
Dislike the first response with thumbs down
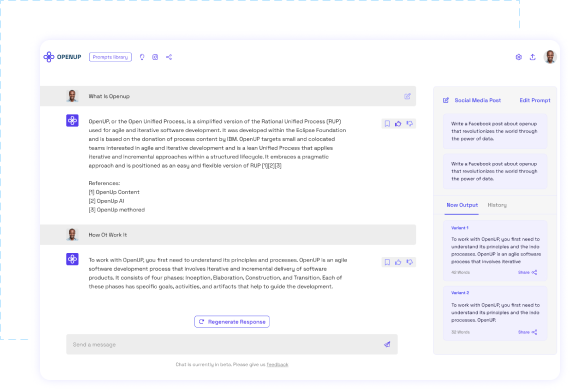pos(409,124)
